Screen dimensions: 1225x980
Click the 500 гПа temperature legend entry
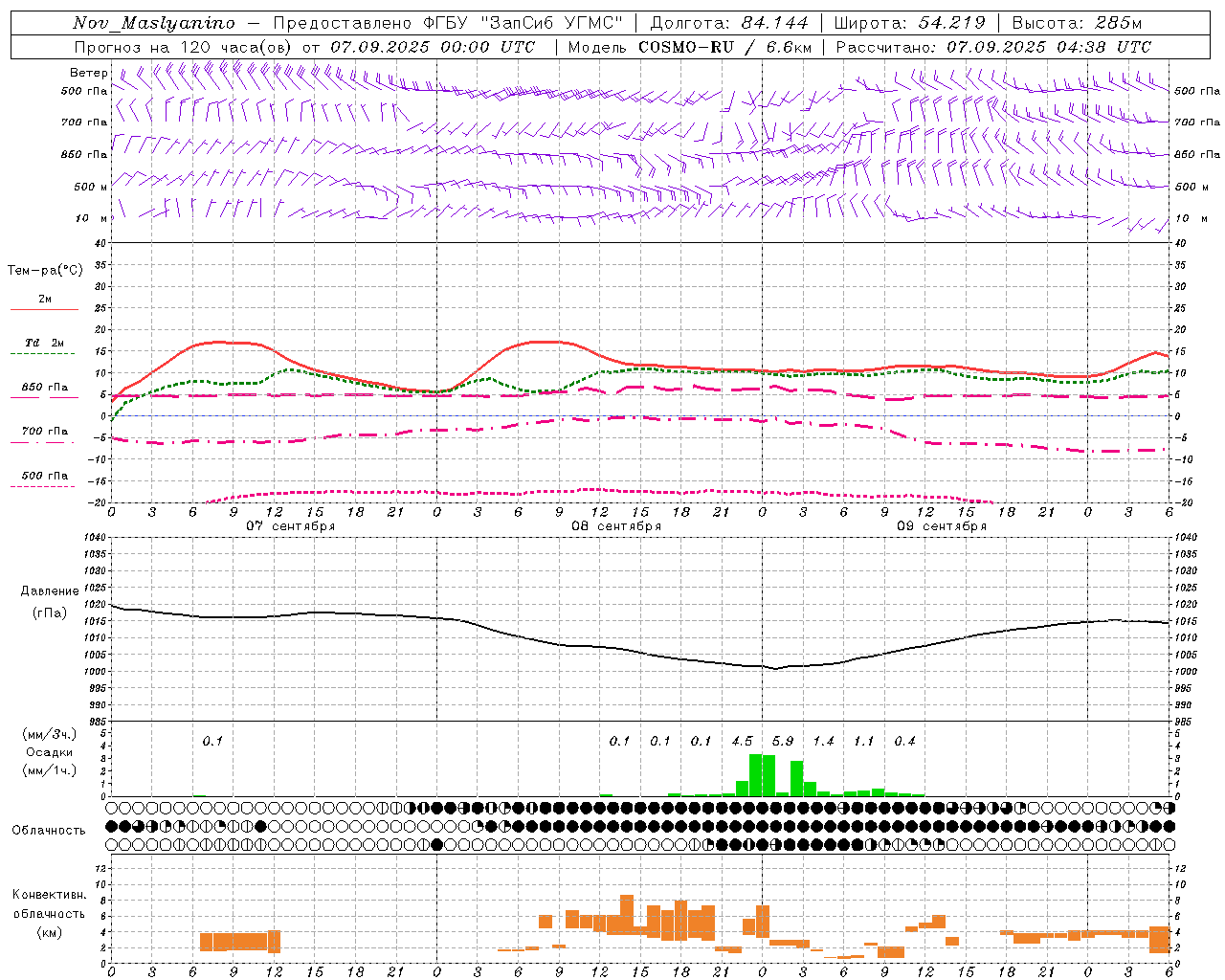tap(44, 476)
